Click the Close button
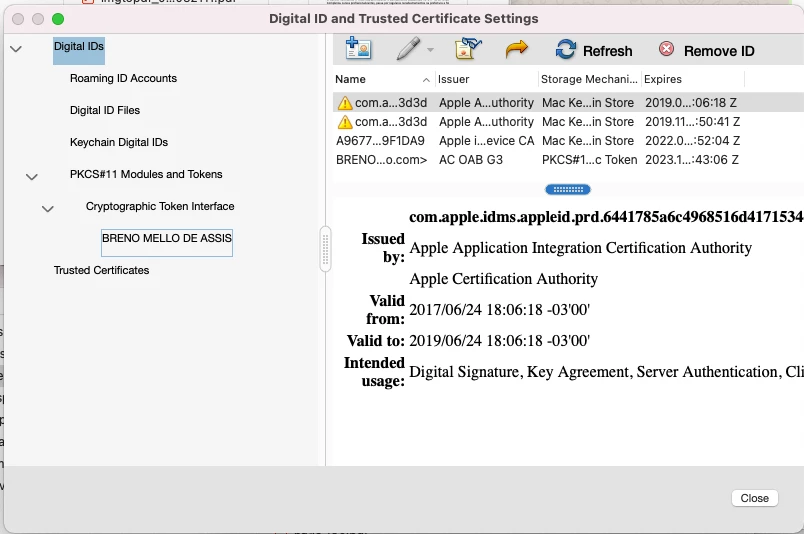This screenshot has width=804, height=534. [x=755, y=498]
